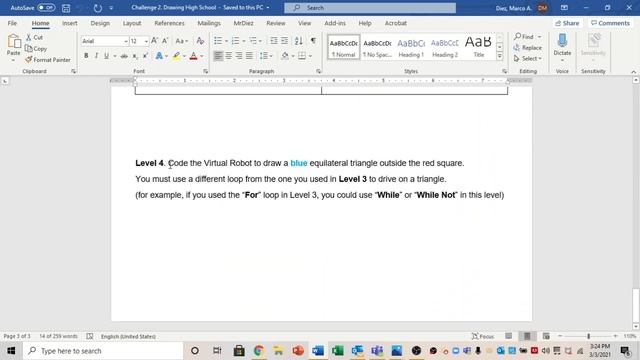Activate the Format Painter brush

pyautogui.click(x=29, y=60)
